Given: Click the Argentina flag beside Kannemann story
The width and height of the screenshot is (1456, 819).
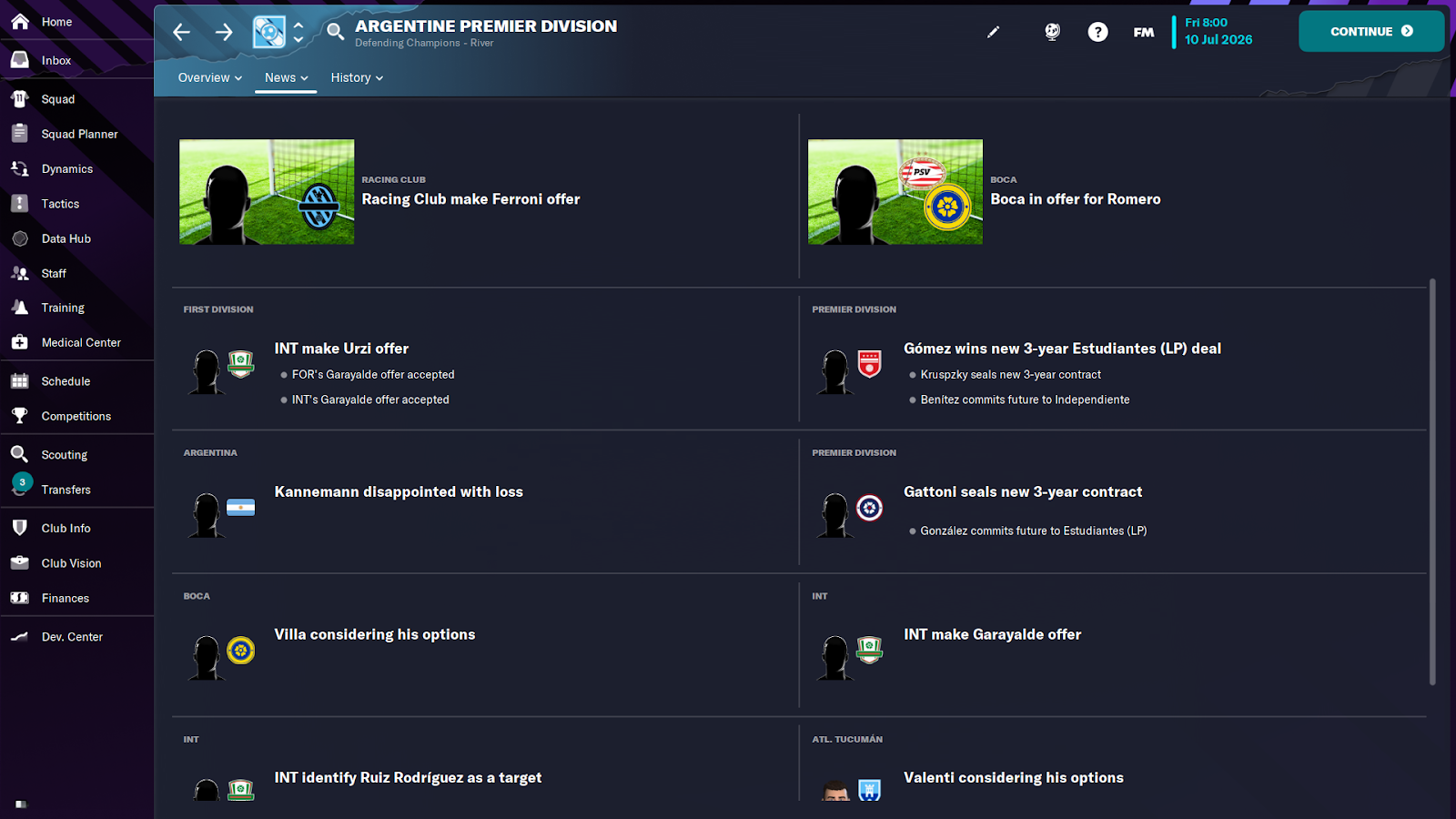Looking at the screenshot, I should [240, 508].
